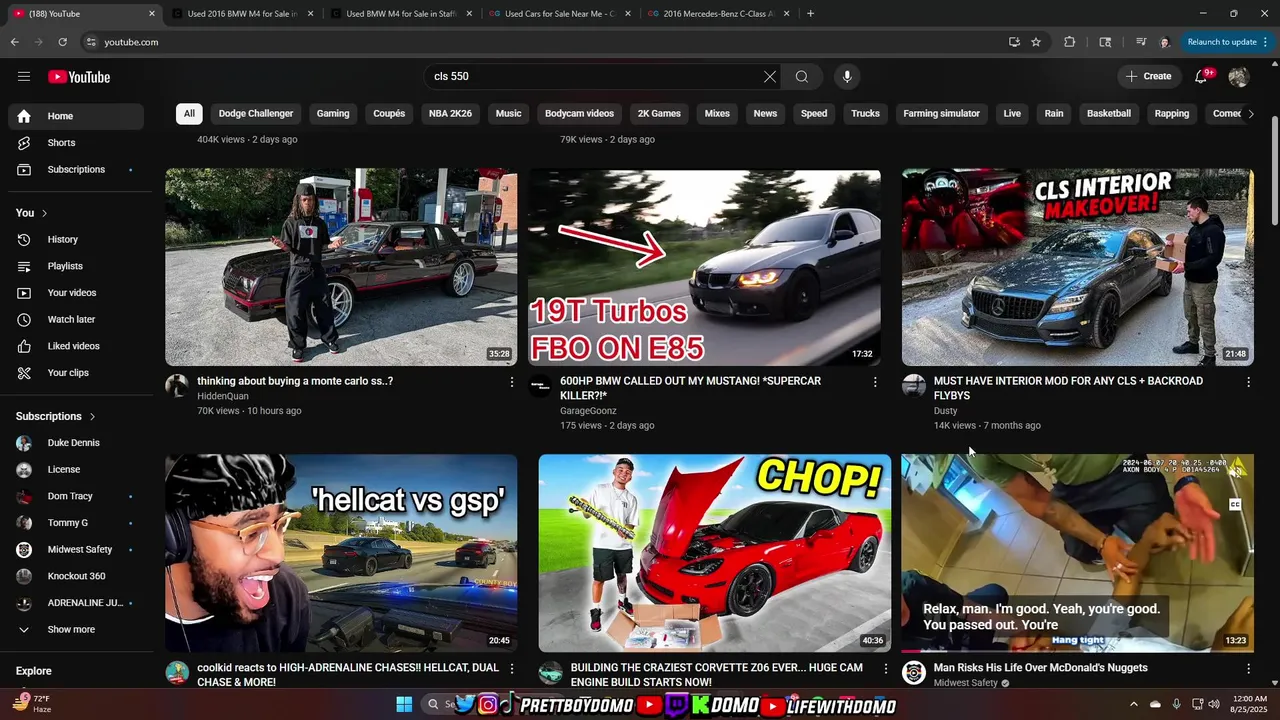Open the HiddenQuan channel name link
The height and width of the screenshot is (720, 1280).
click(x=223, y=396)
